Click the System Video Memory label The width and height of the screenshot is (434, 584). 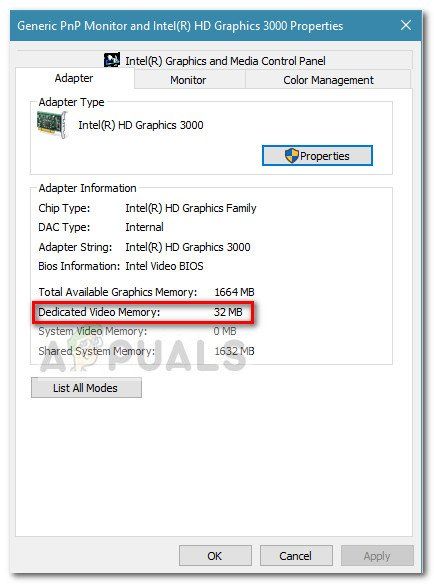point(93,331)
